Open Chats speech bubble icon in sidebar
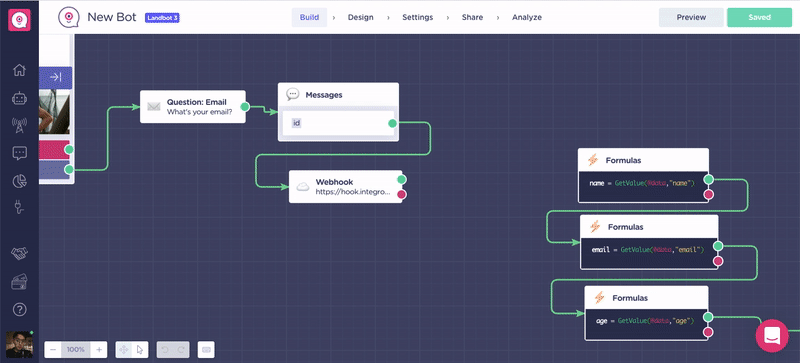This screenshot has height=363, width=800. point(19,153)
